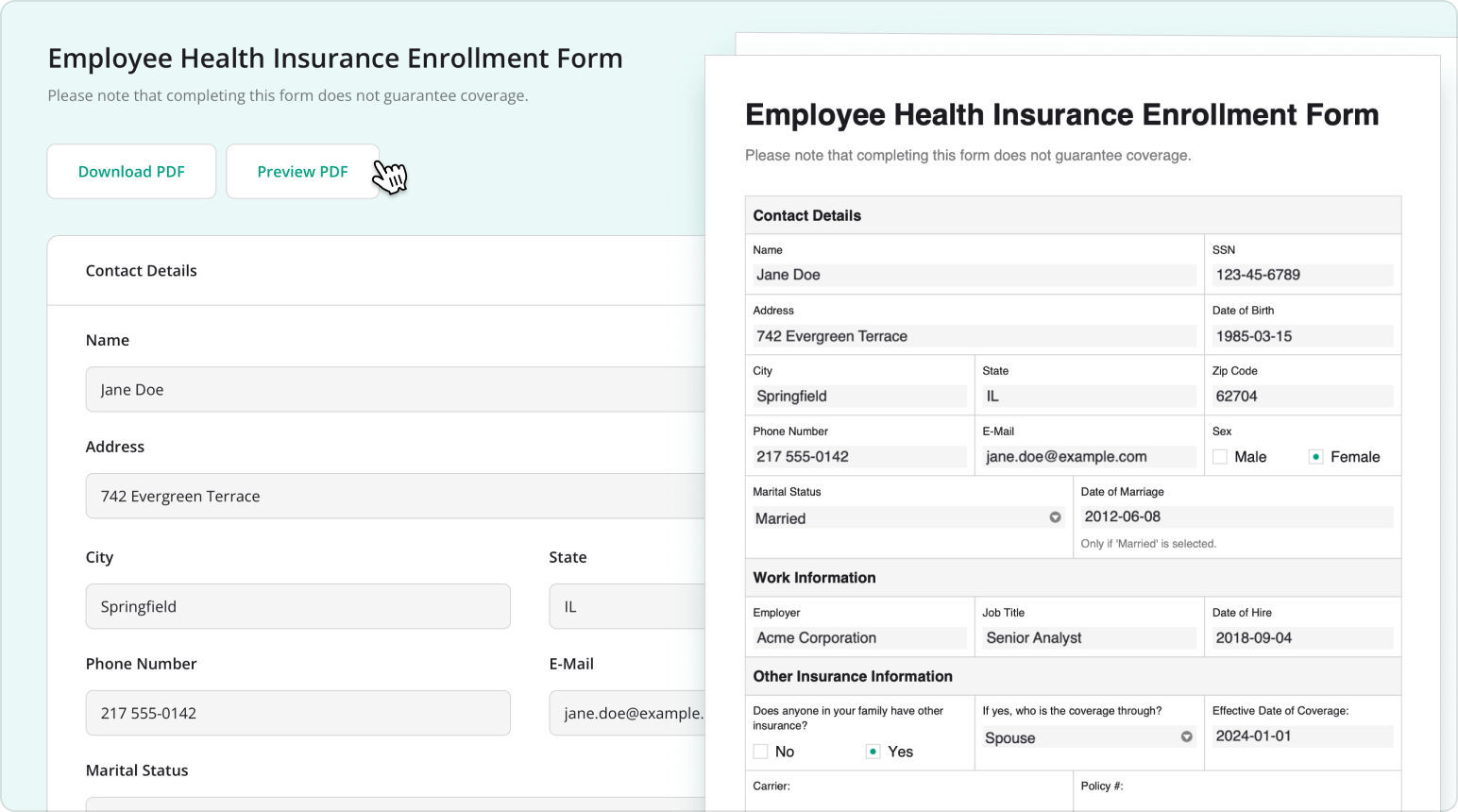This screenshot has width=1458, height=812.
Task: Click the PDF E-Mail field jane.doe@example.com
Action: click(1089, 457)
